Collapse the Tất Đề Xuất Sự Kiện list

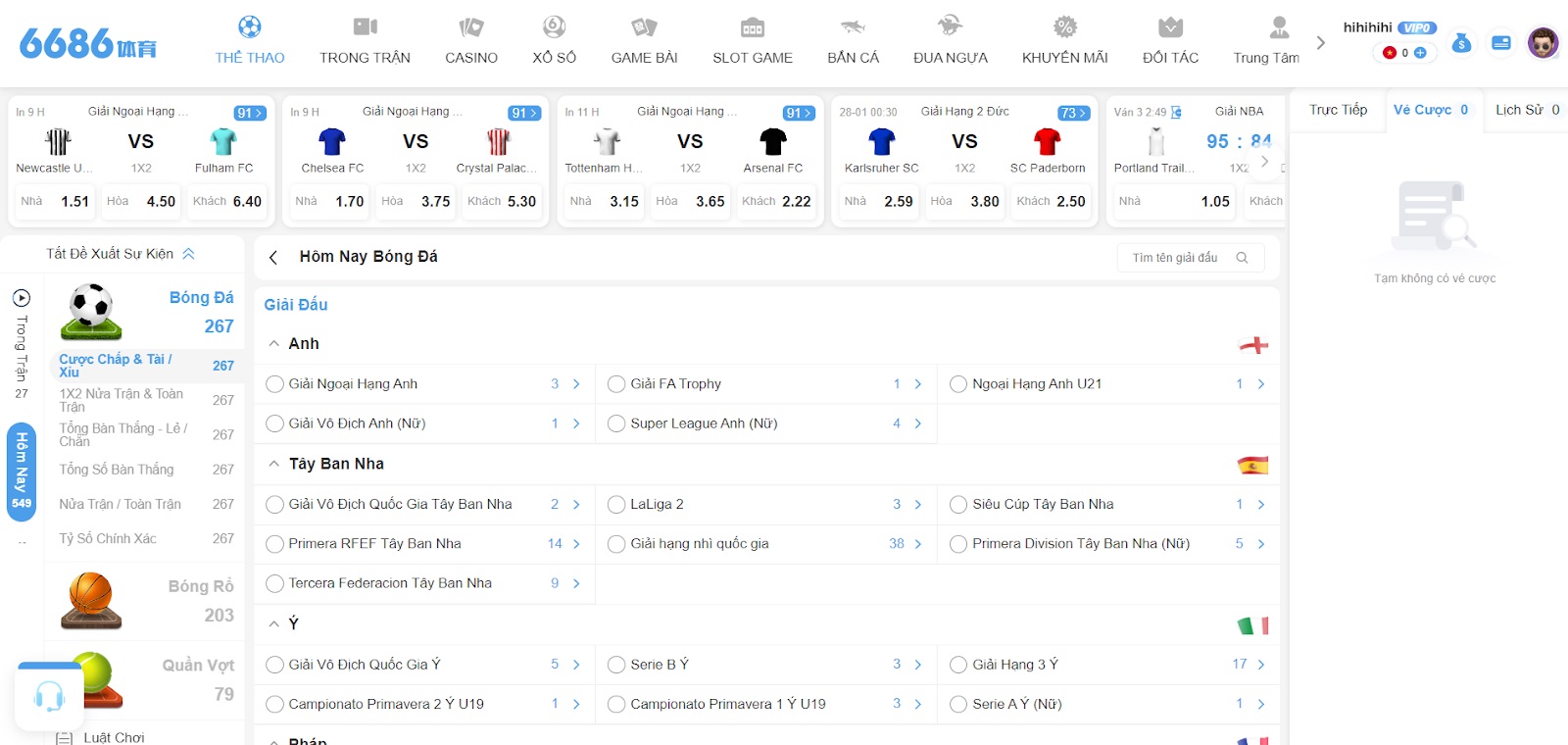click(188, 254)
